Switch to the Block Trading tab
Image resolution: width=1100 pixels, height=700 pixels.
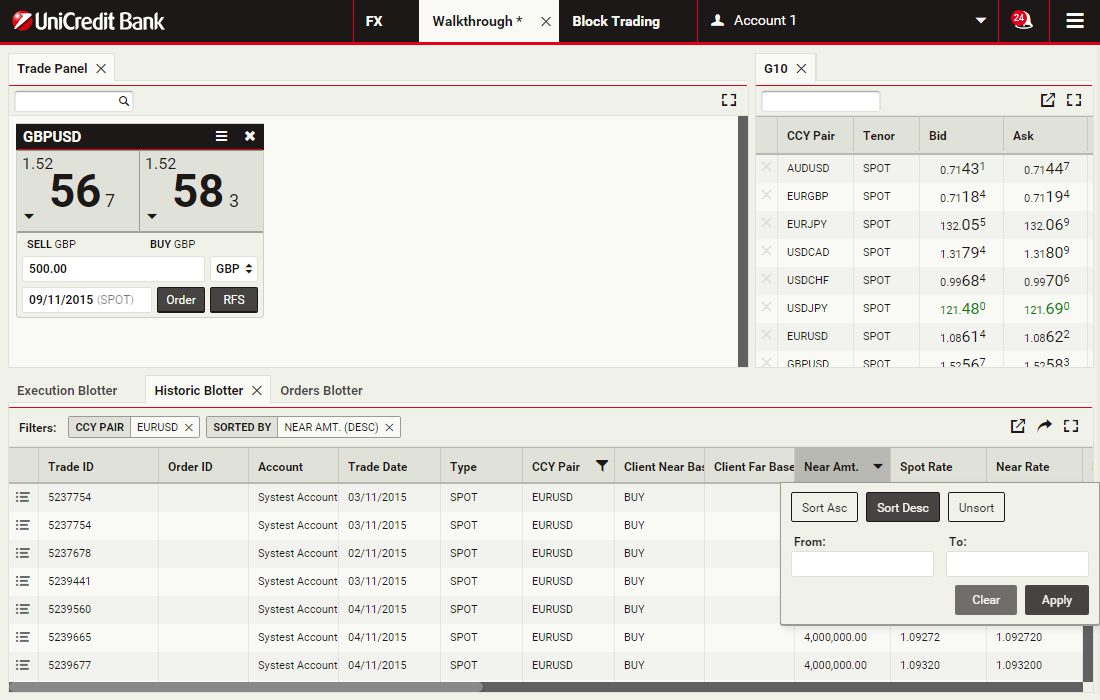click(x=616, y=21)
